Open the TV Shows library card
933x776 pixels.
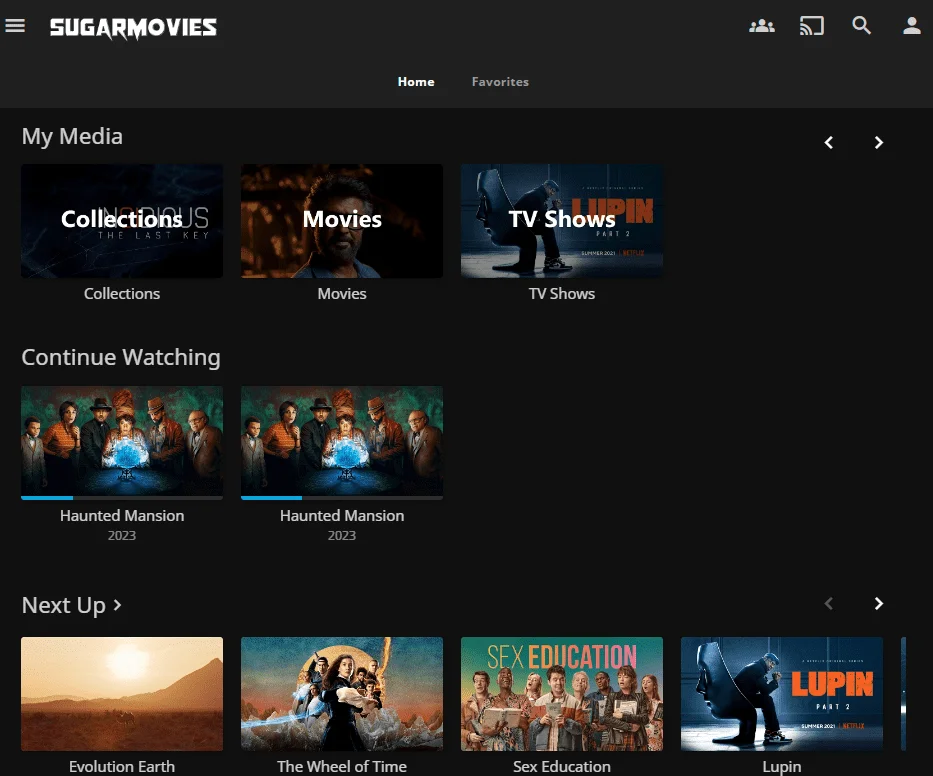(x=562, y=221)
